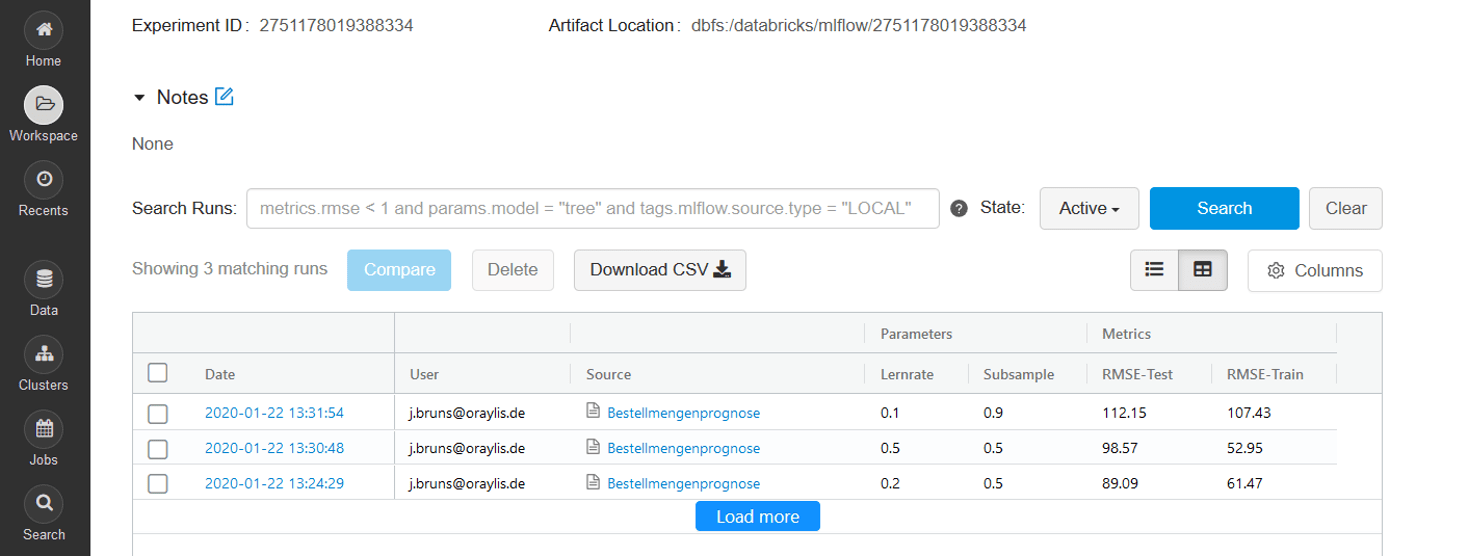The width and height of the screenshot is (1457, 556).
Task: Load more runs
Action: (x=758, y=516)
